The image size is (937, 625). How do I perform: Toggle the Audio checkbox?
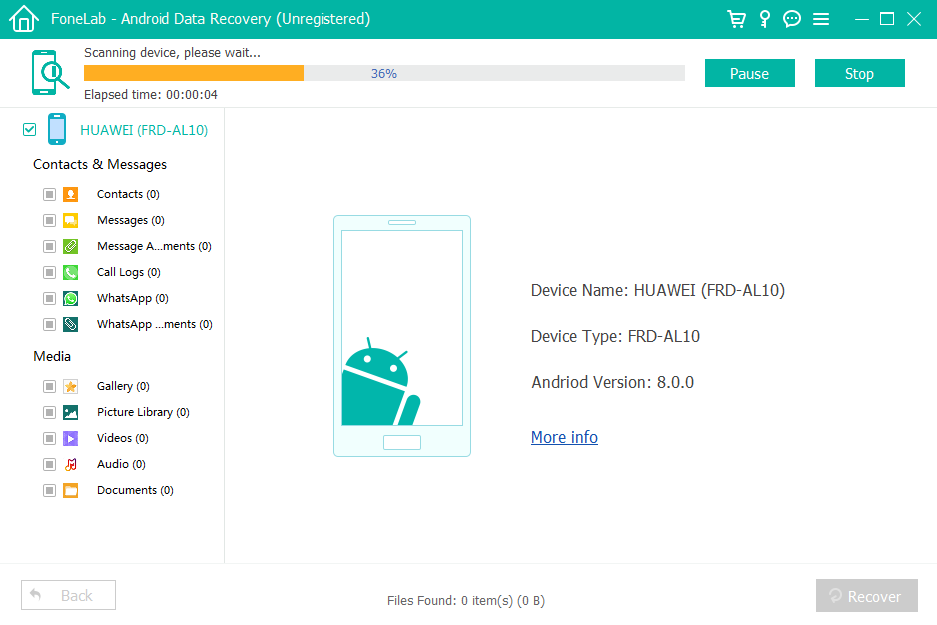(x=50, y=464)
